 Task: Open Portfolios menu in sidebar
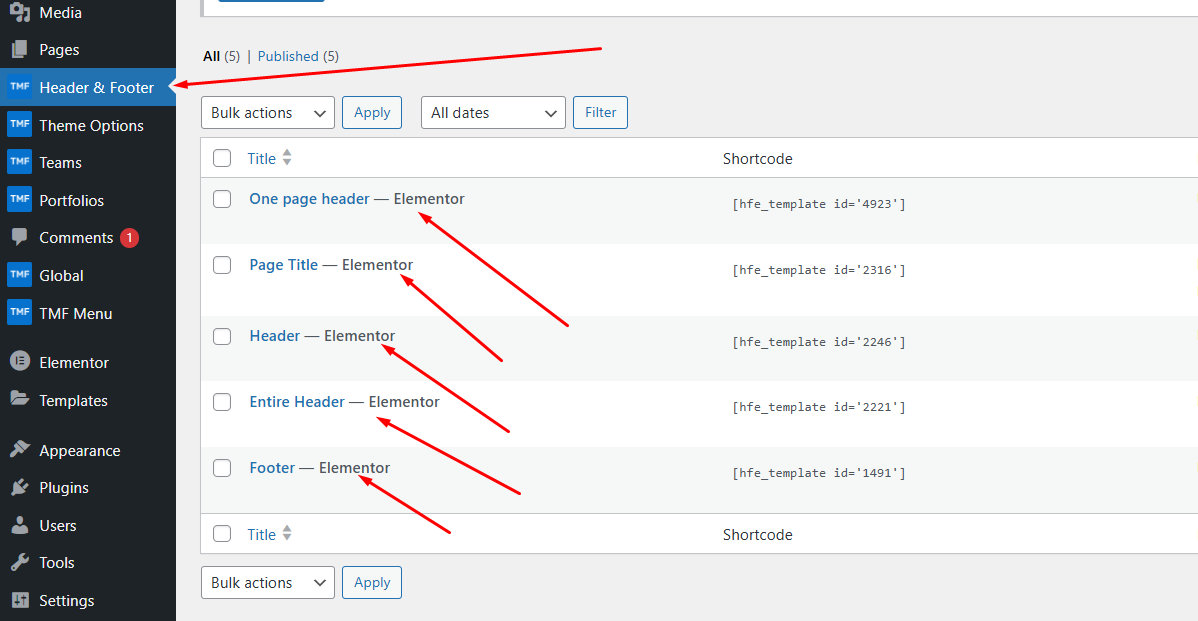click(x=71, y=200)
